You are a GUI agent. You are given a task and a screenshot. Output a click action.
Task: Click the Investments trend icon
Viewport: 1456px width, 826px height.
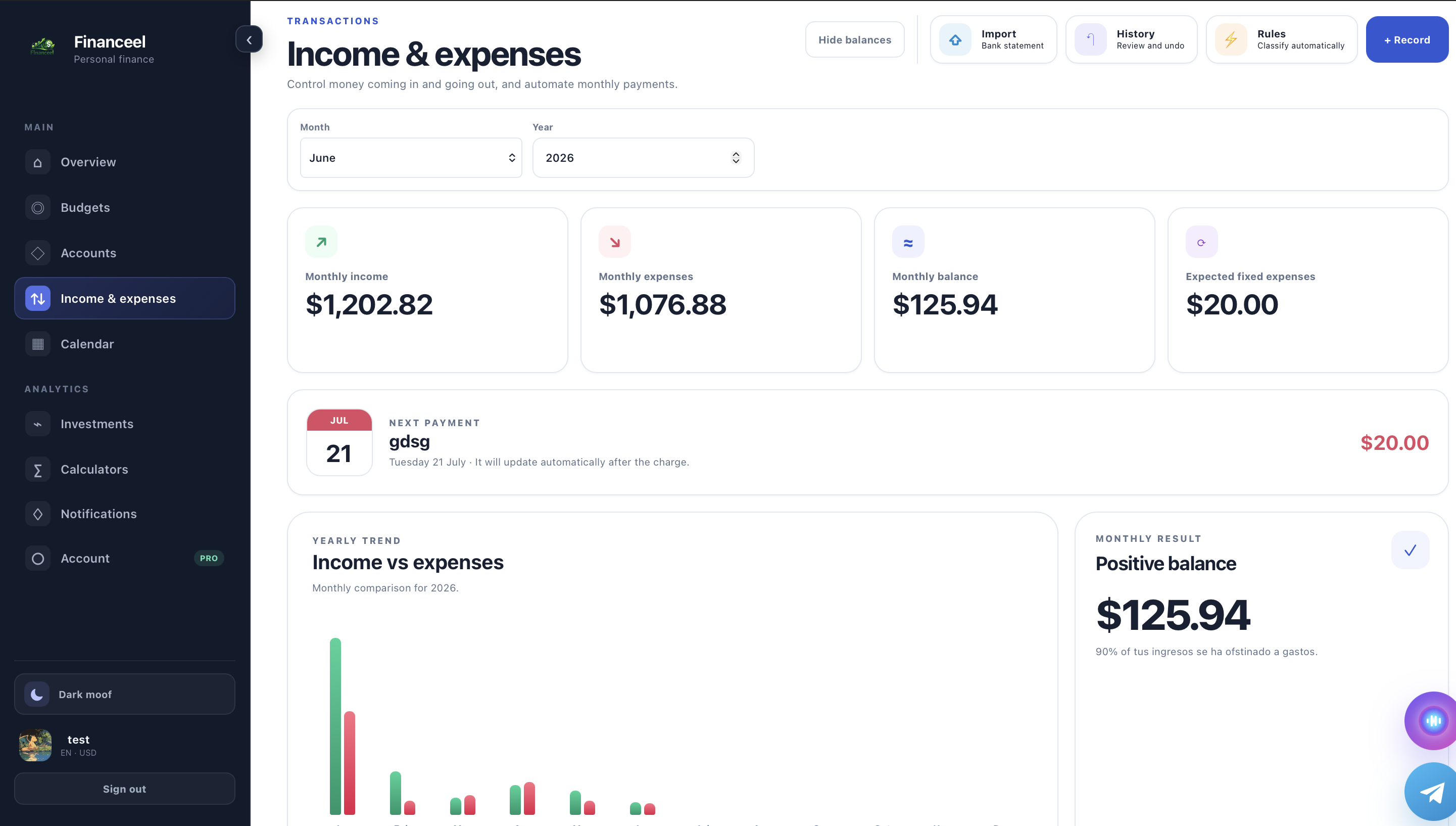pos(37,424)
